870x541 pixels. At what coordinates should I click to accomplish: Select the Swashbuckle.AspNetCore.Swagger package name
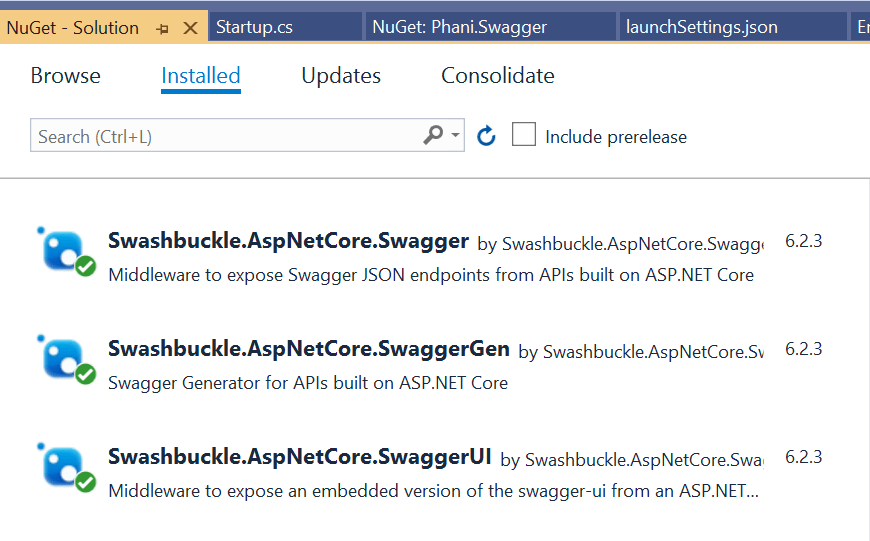[288, 241]
